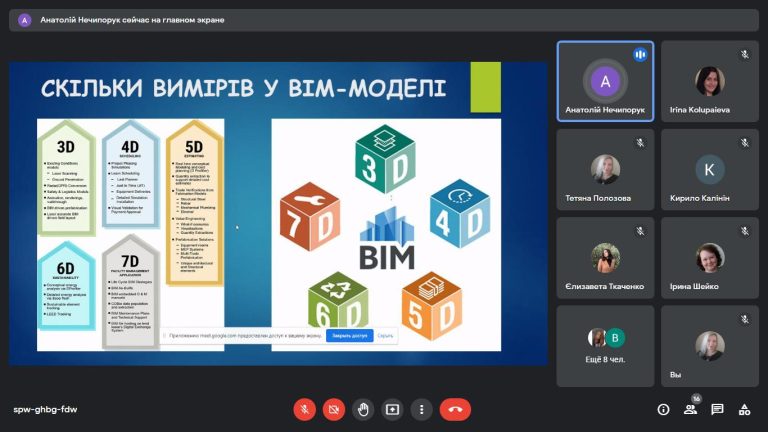Click muted mic icon on Вы tile
The width and height of the screenshot is (768, 432).
click(744, 319)
